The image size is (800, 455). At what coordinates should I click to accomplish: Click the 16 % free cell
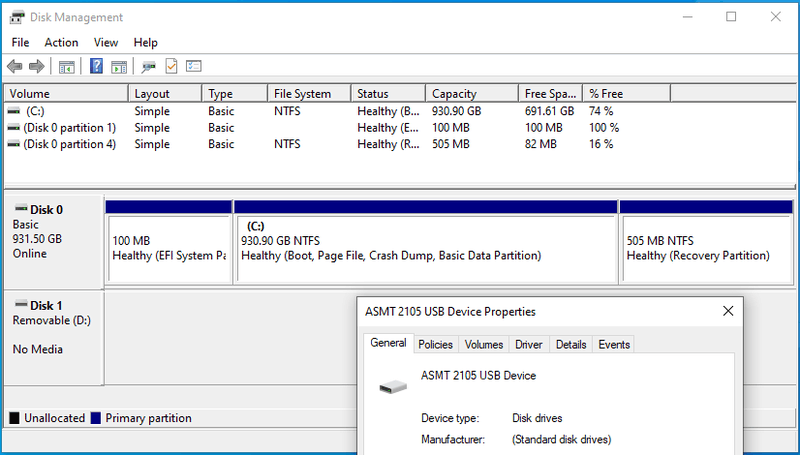click(601, 144)
